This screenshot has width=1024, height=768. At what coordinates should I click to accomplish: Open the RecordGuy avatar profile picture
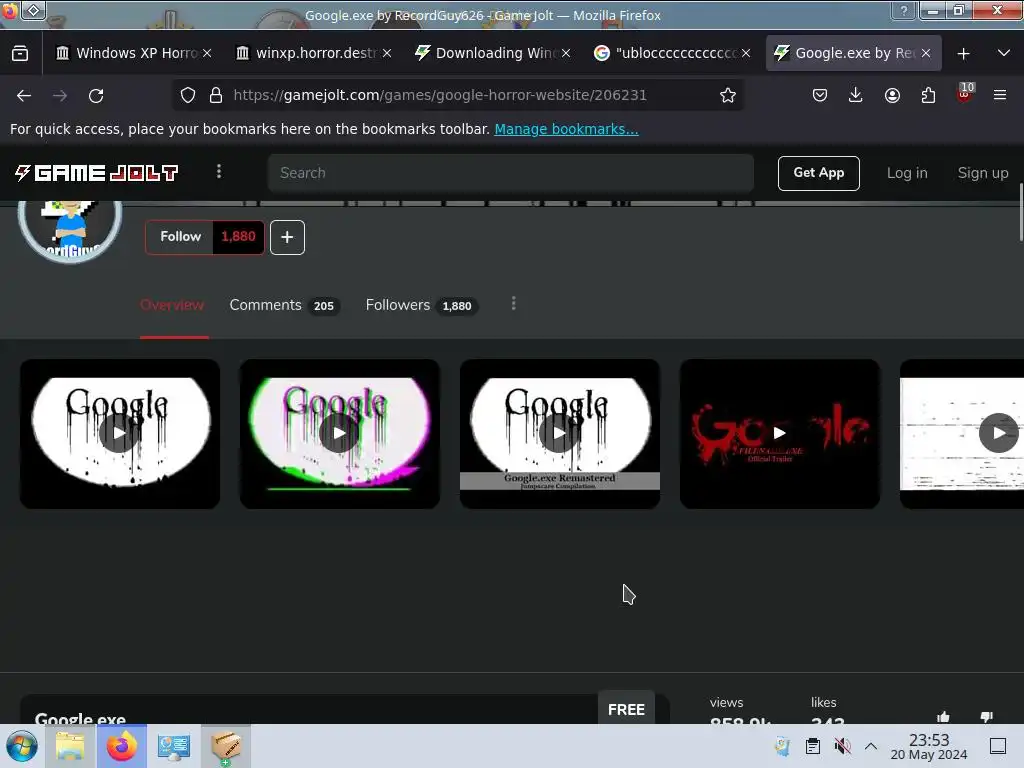coord(70,229)
